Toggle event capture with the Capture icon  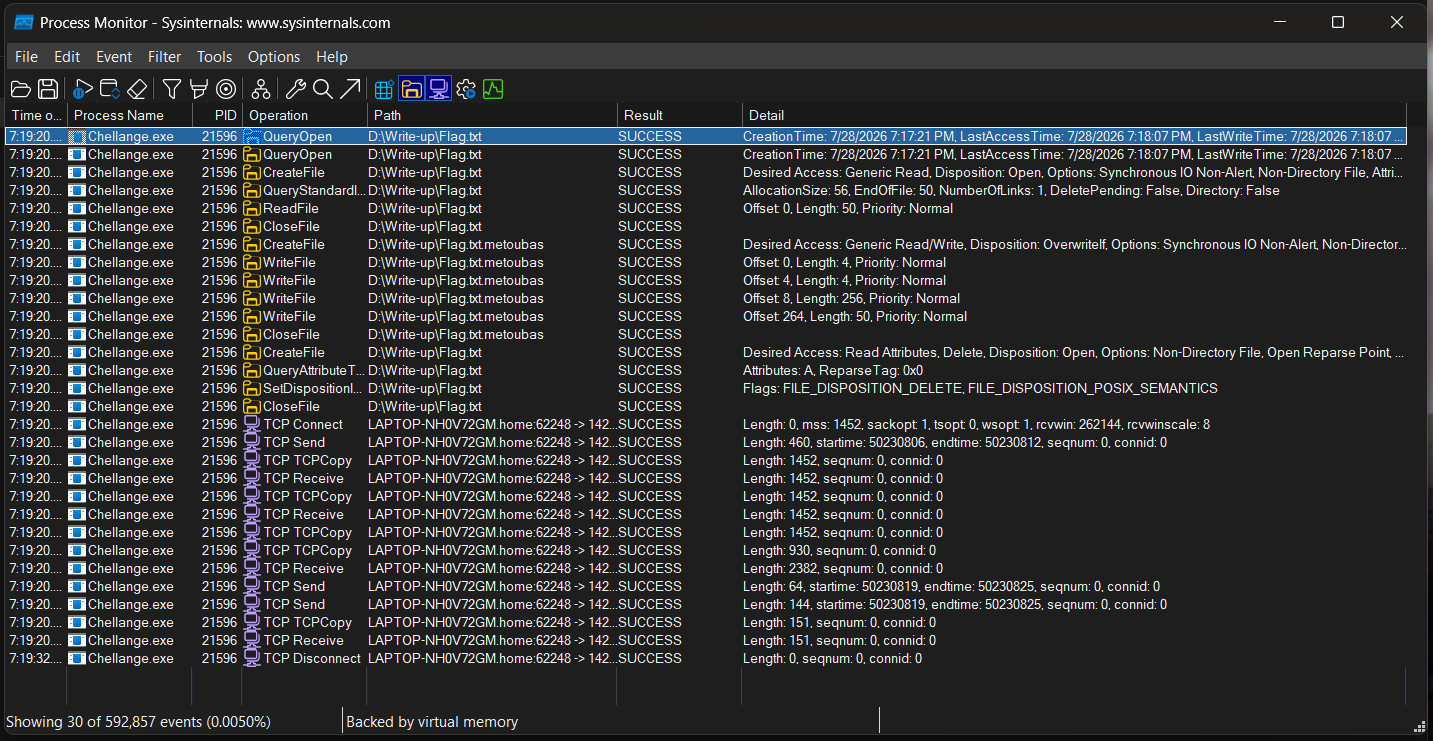pyautogui.click(x=84, y=89)
